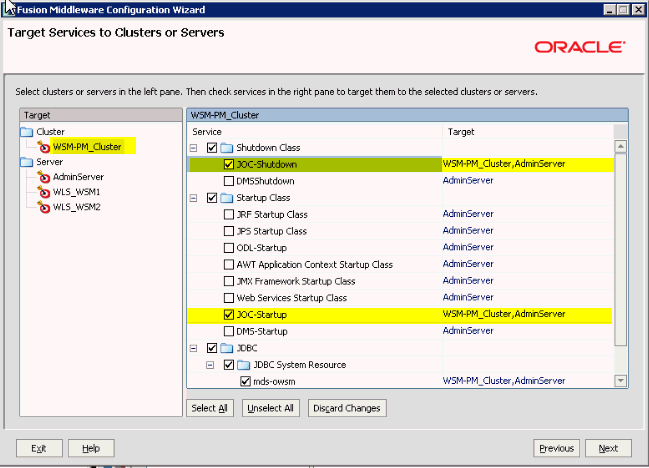Click the WLS_WSM2 server icon
Screen dimensions: 649x468
pyautogui.click(x=43, y=207)
